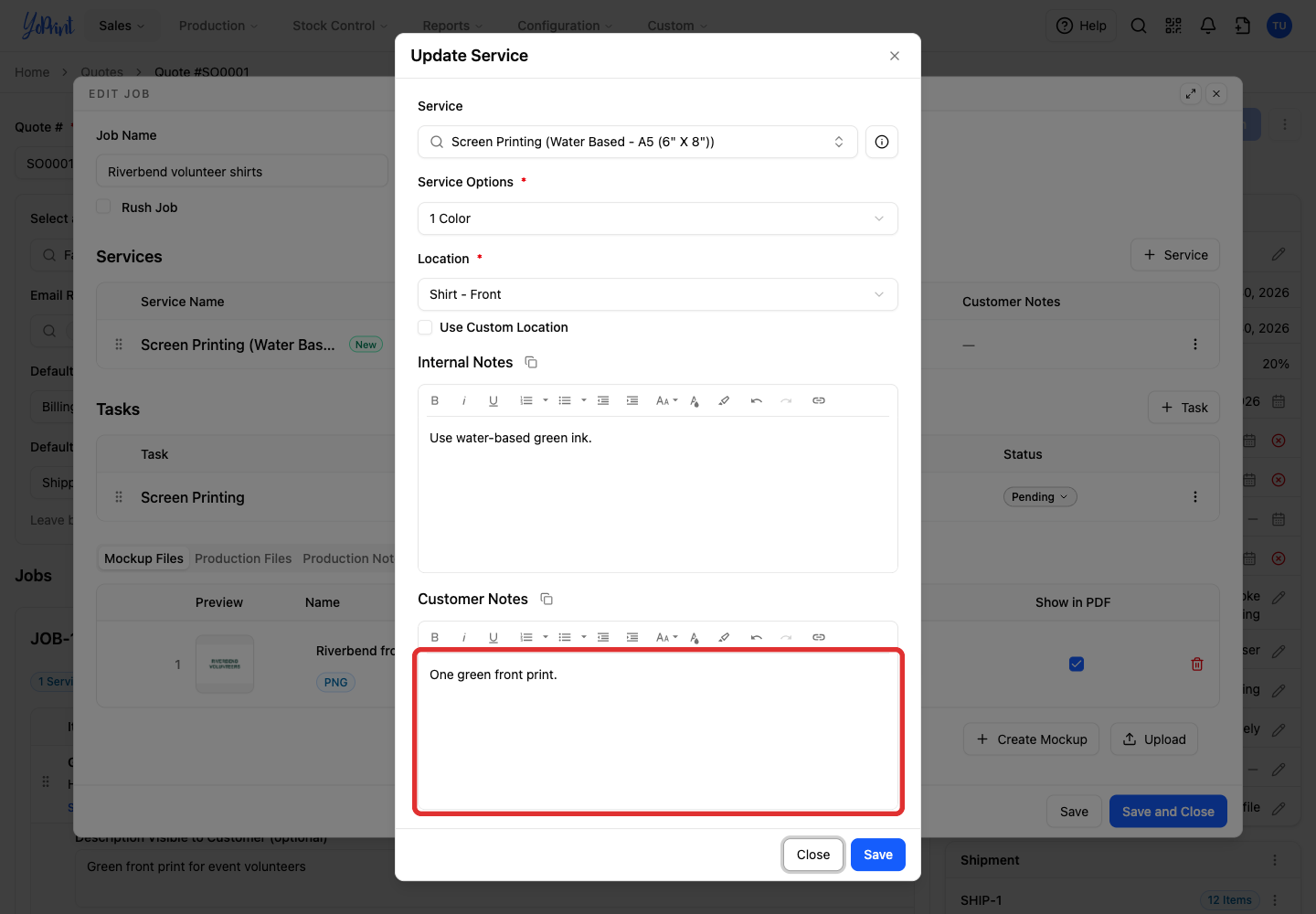Enable the Rush Job checkbox

(x=103, y=207)
